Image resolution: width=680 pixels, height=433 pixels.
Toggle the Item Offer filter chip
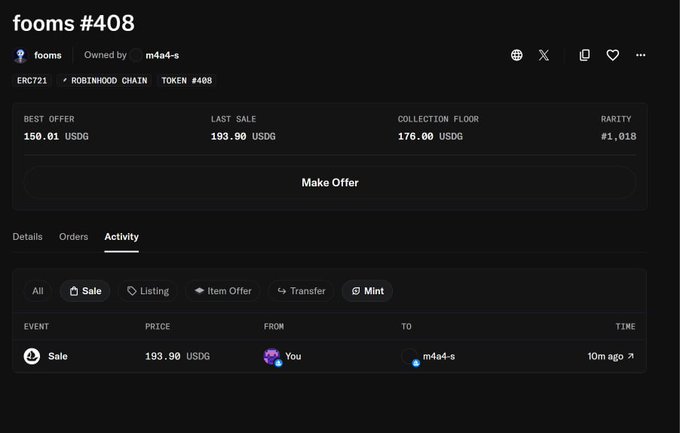tap(223, 291)
